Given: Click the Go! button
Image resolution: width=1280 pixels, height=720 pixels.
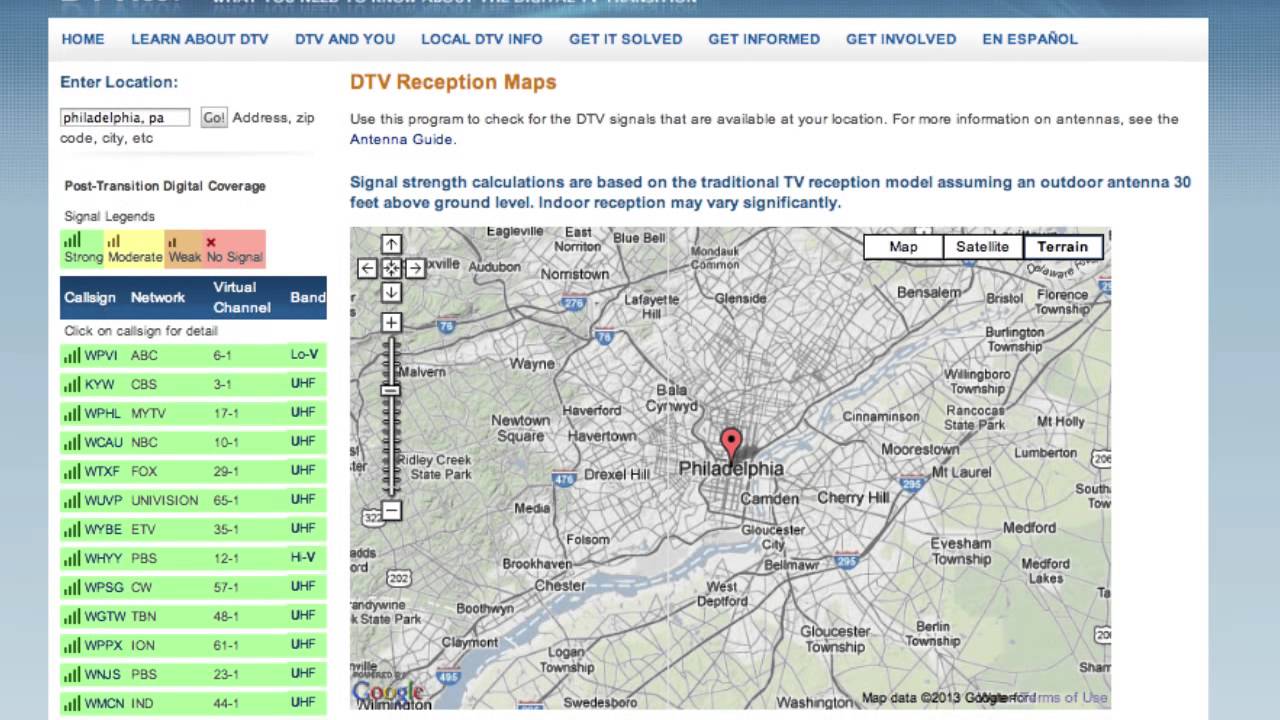Looking at the screenshot, I should (x=214, y=117).
